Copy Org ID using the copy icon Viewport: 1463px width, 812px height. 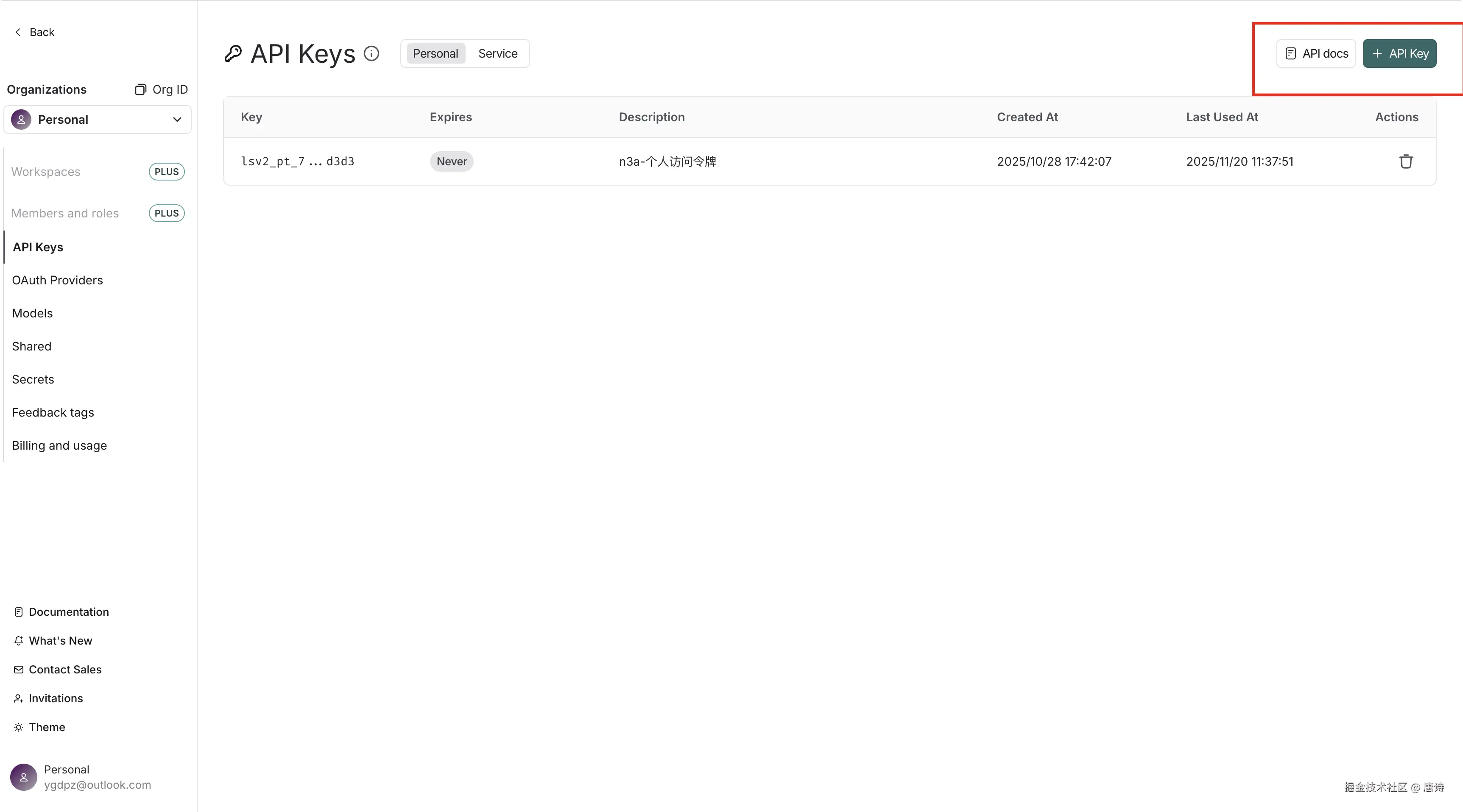[x=140, y=90]
